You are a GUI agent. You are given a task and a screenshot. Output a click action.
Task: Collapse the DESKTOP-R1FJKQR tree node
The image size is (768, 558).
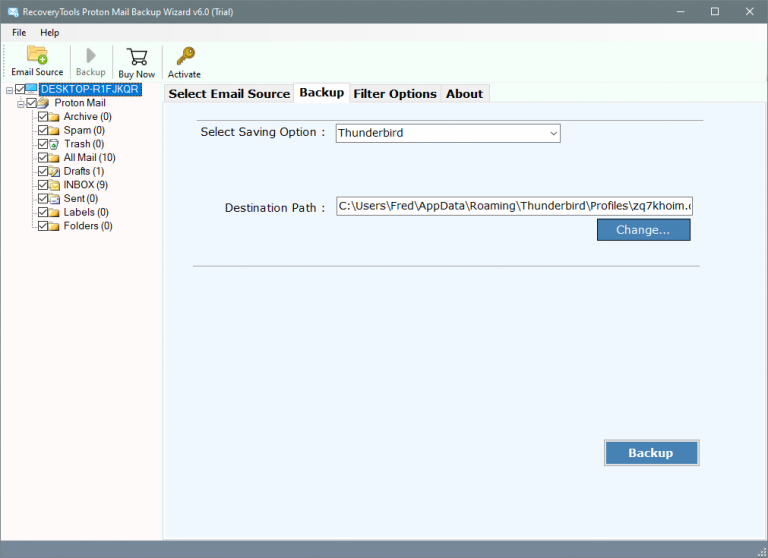[9, 90]
